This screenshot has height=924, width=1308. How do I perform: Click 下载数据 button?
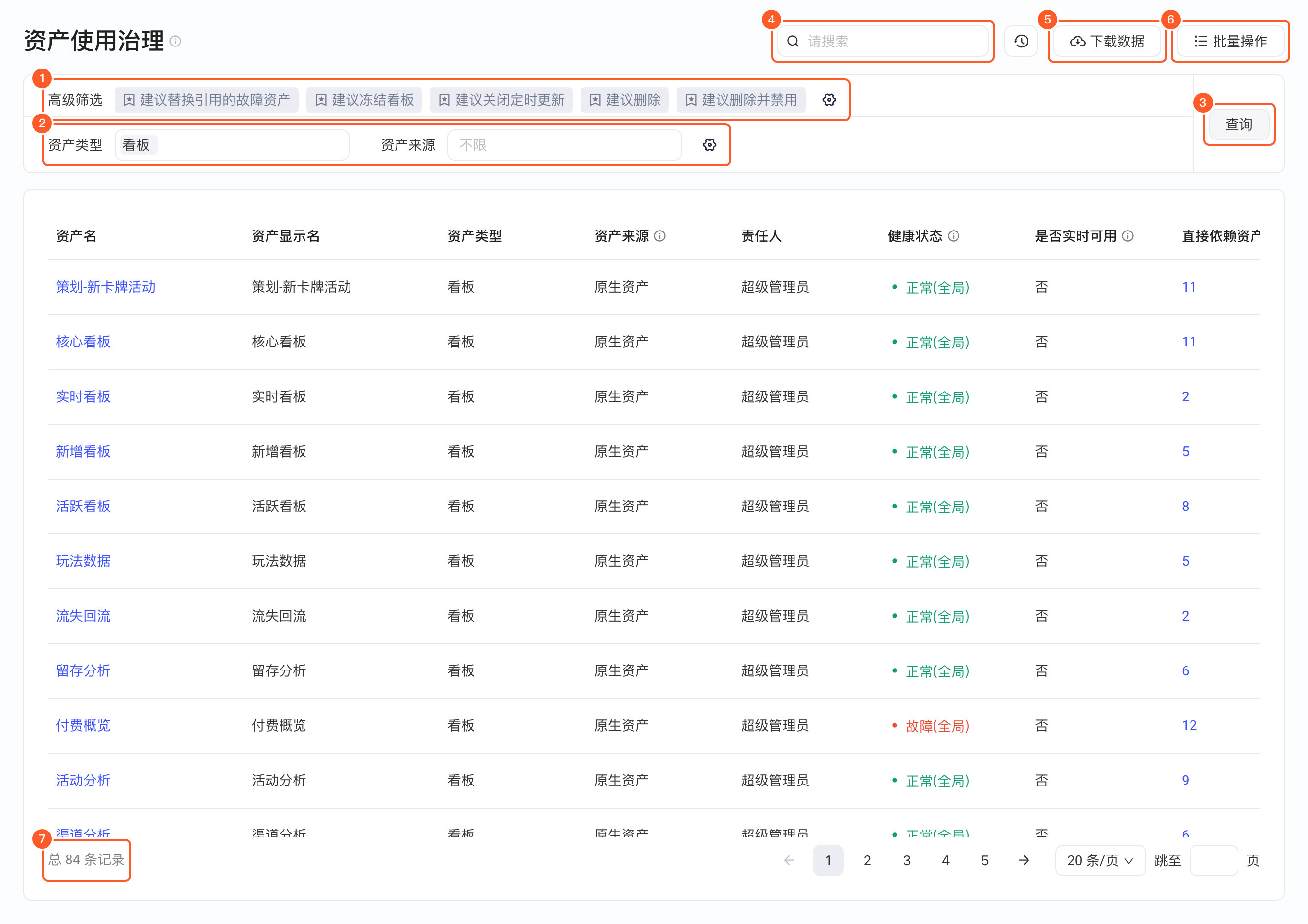(1107, 41)
